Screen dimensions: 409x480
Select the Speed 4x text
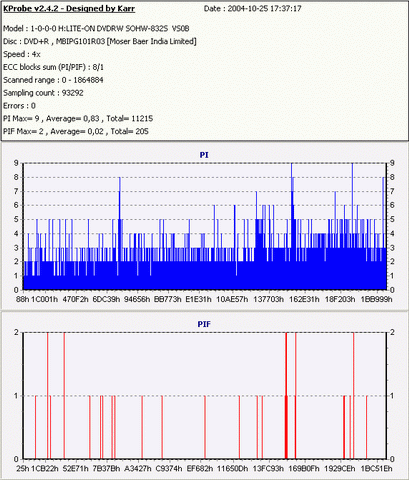[x=22, y=54]
